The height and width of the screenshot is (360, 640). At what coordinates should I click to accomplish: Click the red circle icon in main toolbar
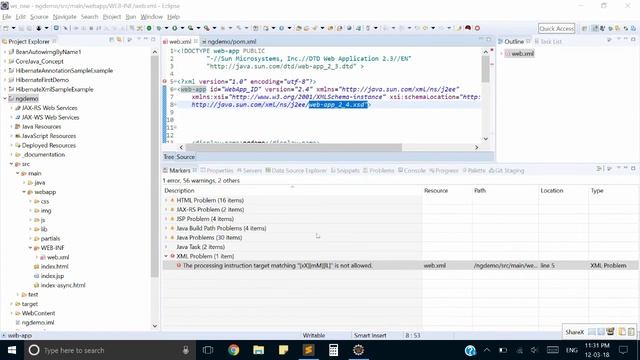coord(477,28)
